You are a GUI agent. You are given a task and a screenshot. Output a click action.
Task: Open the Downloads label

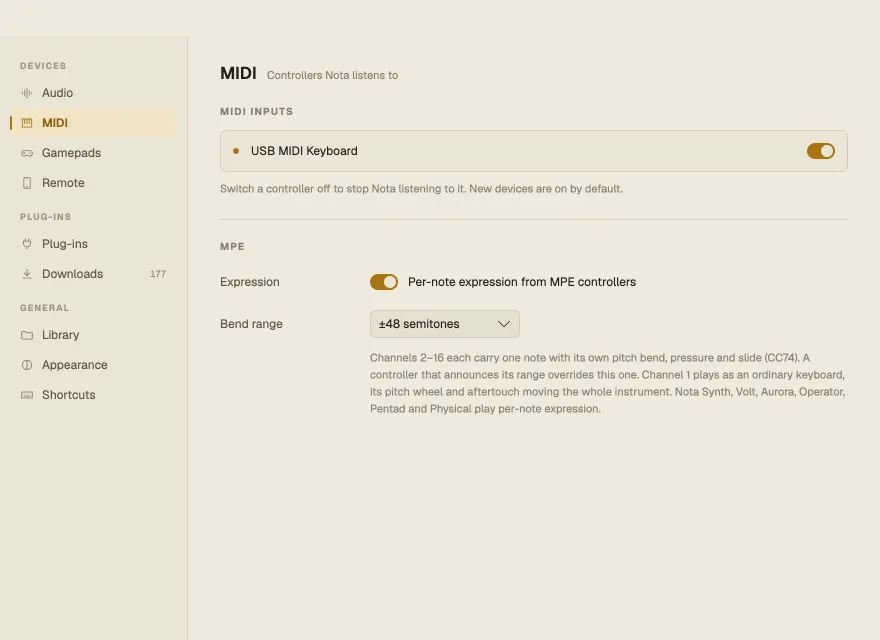pyautogui.click(x=72, y=274)
